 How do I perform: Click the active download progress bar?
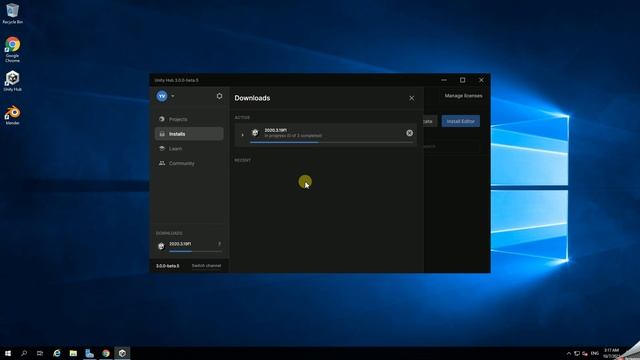click(331, 142)
